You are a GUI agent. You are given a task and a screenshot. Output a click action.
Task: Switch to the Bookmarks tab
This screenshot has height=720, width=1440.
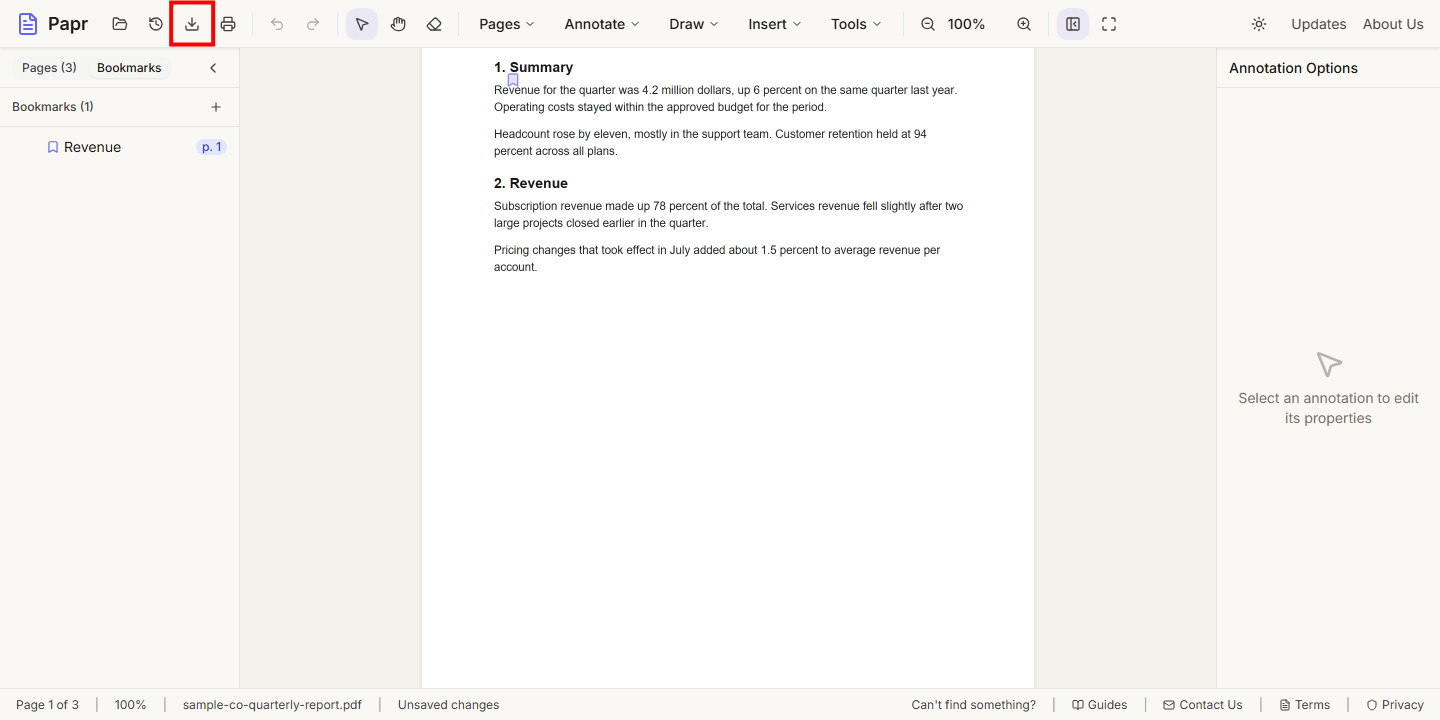point(129,68)
